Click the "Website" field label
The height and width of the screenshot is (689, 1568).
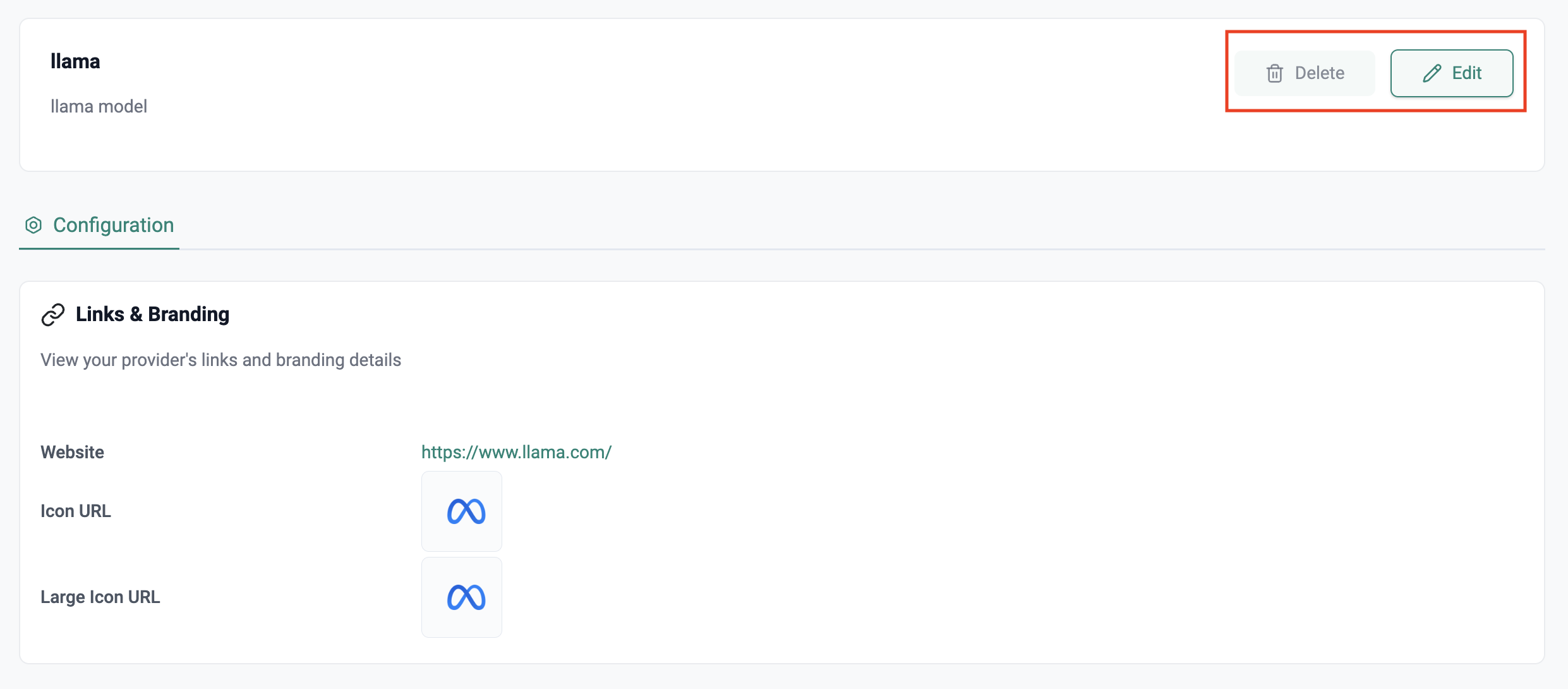[x=72, y=452]
